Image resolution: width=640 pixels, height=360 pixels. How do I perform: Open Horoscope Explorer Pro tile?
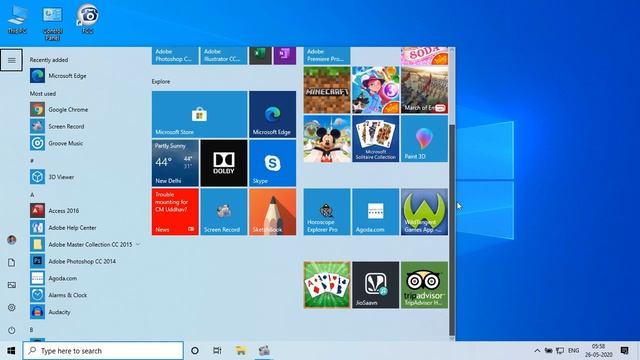point(327,212)
